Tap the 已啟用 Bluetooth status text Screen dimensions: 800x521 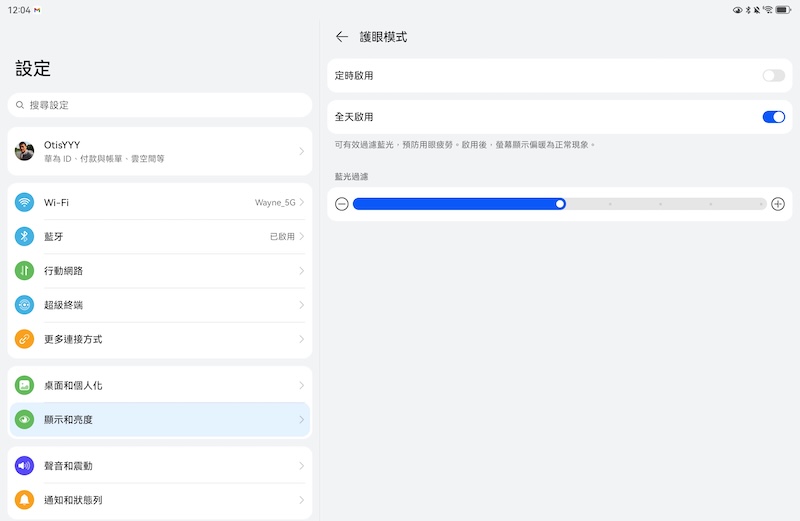pyautogui.click(x=282, y=237)
